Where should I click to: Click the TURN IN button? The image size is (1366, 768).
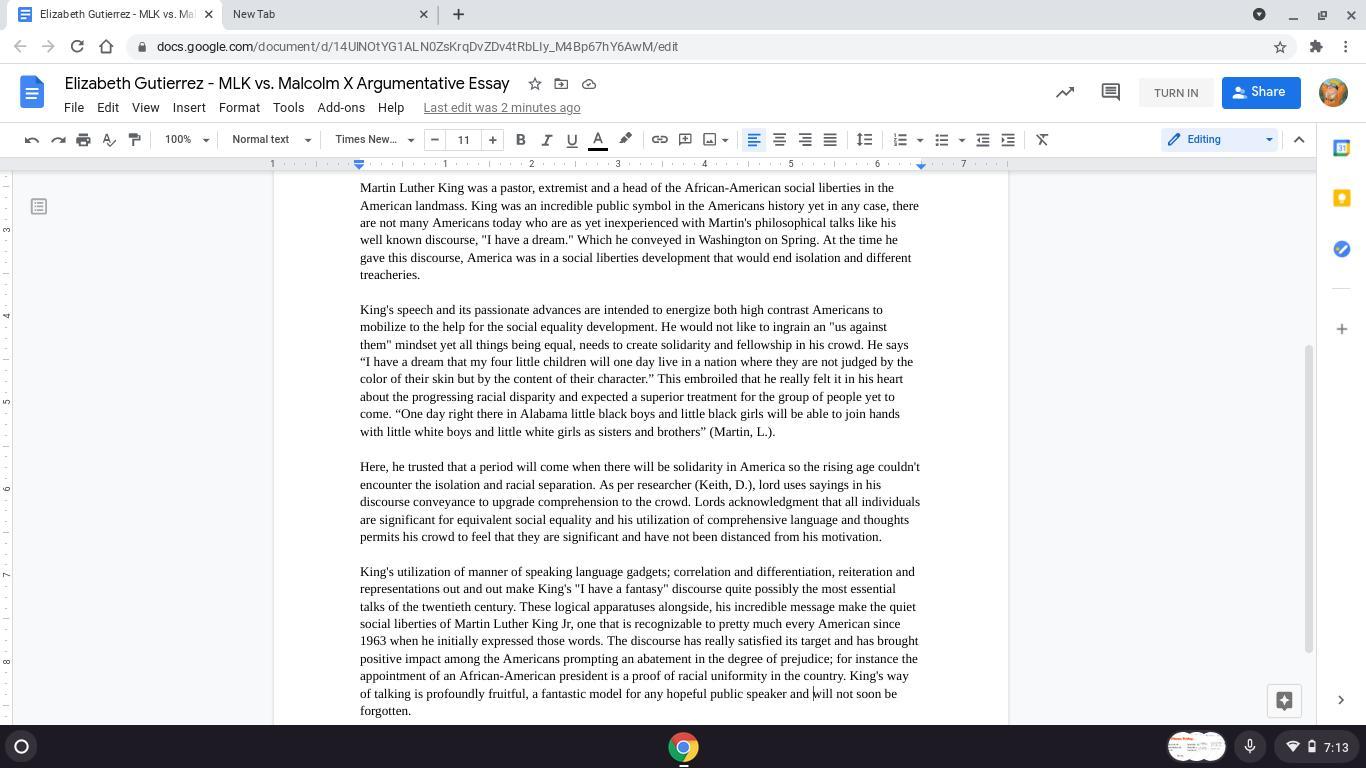[x=1176, y=93]
